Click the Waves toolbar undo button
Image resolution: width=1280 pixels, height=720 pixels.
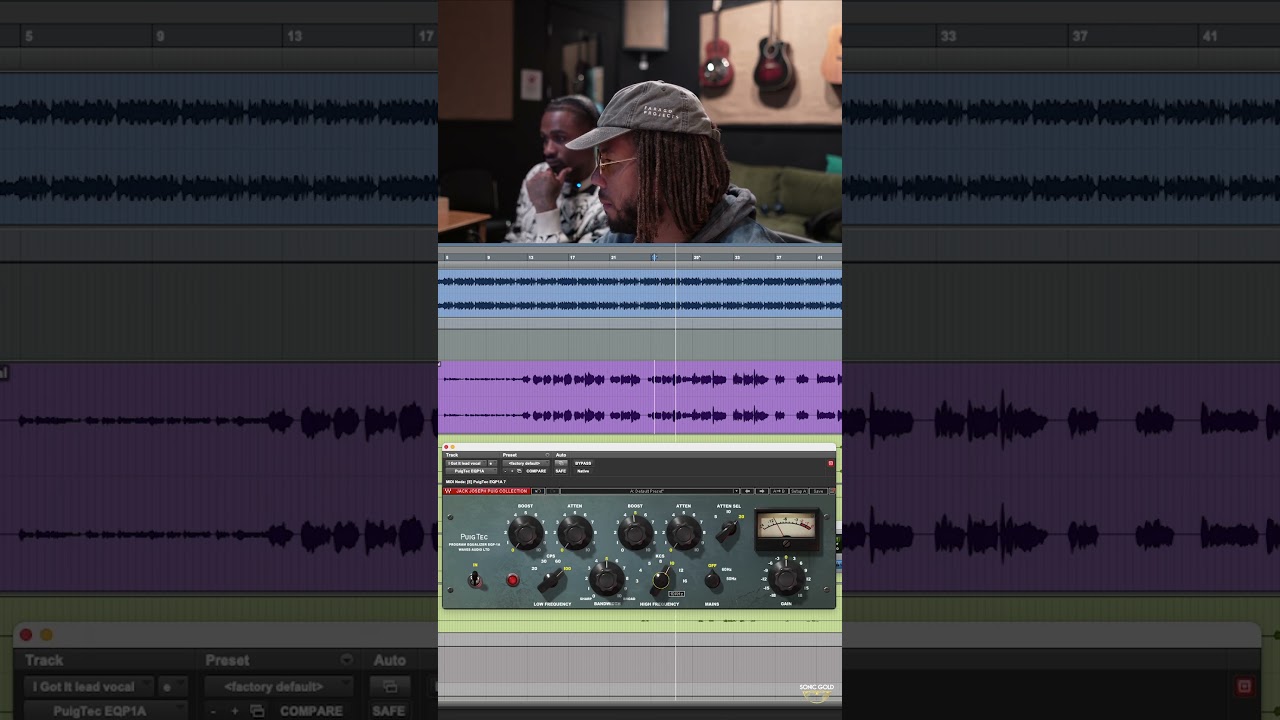[538, 491]
